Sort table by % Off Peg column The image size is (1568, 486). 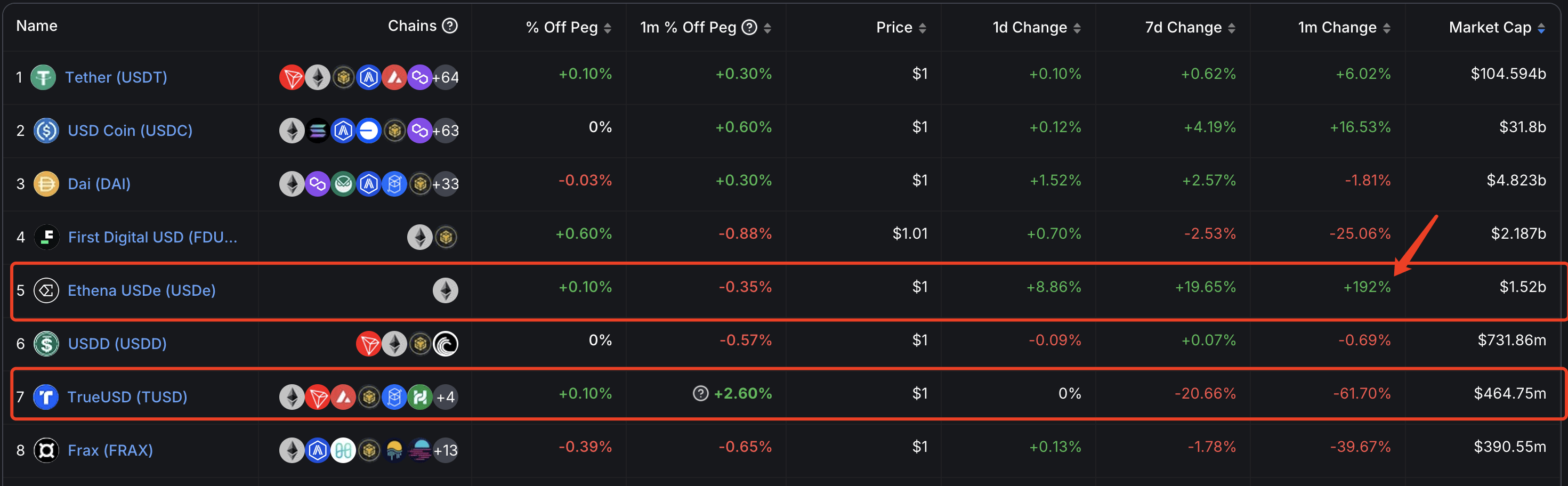click(608, 28)
